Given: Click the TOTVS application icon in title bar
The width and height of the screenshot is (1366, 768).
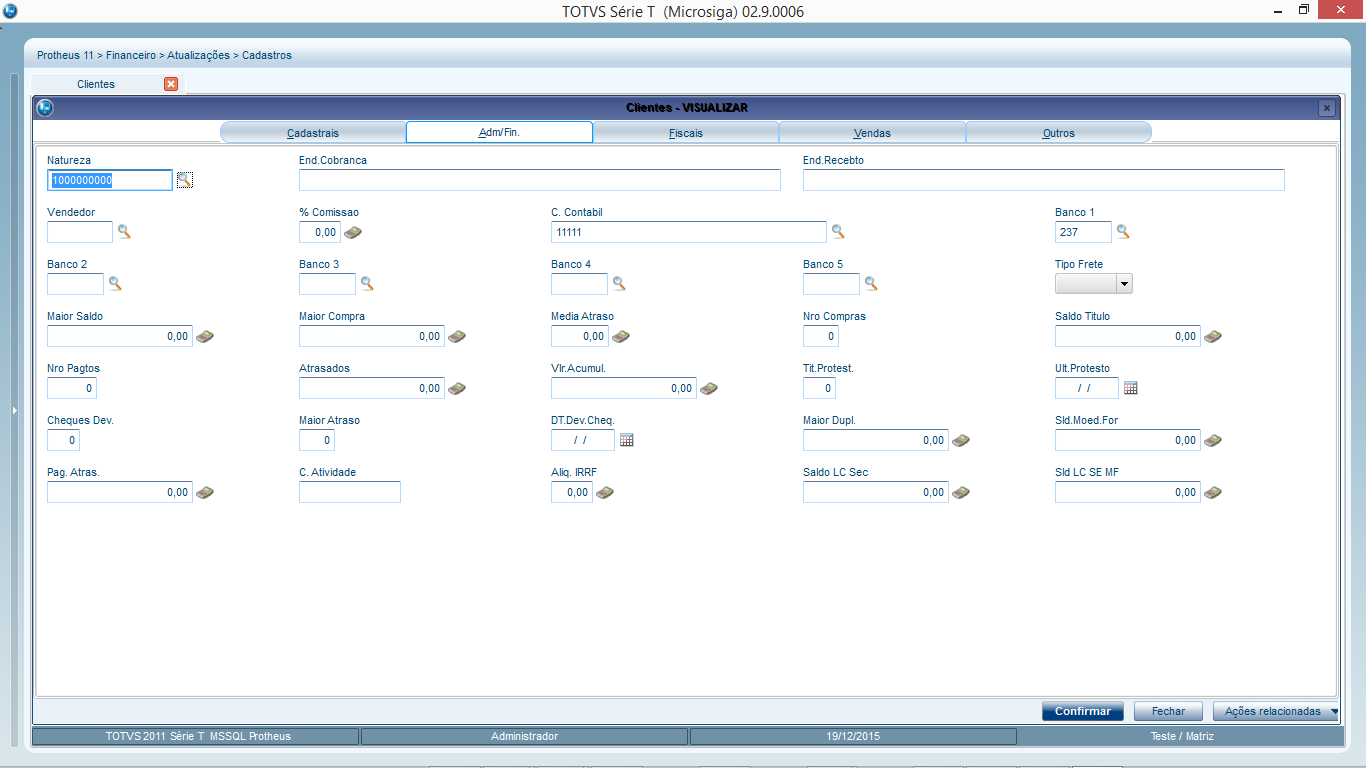Looking at the screenshot, I should pyautogui.click(x=10, y=10).
